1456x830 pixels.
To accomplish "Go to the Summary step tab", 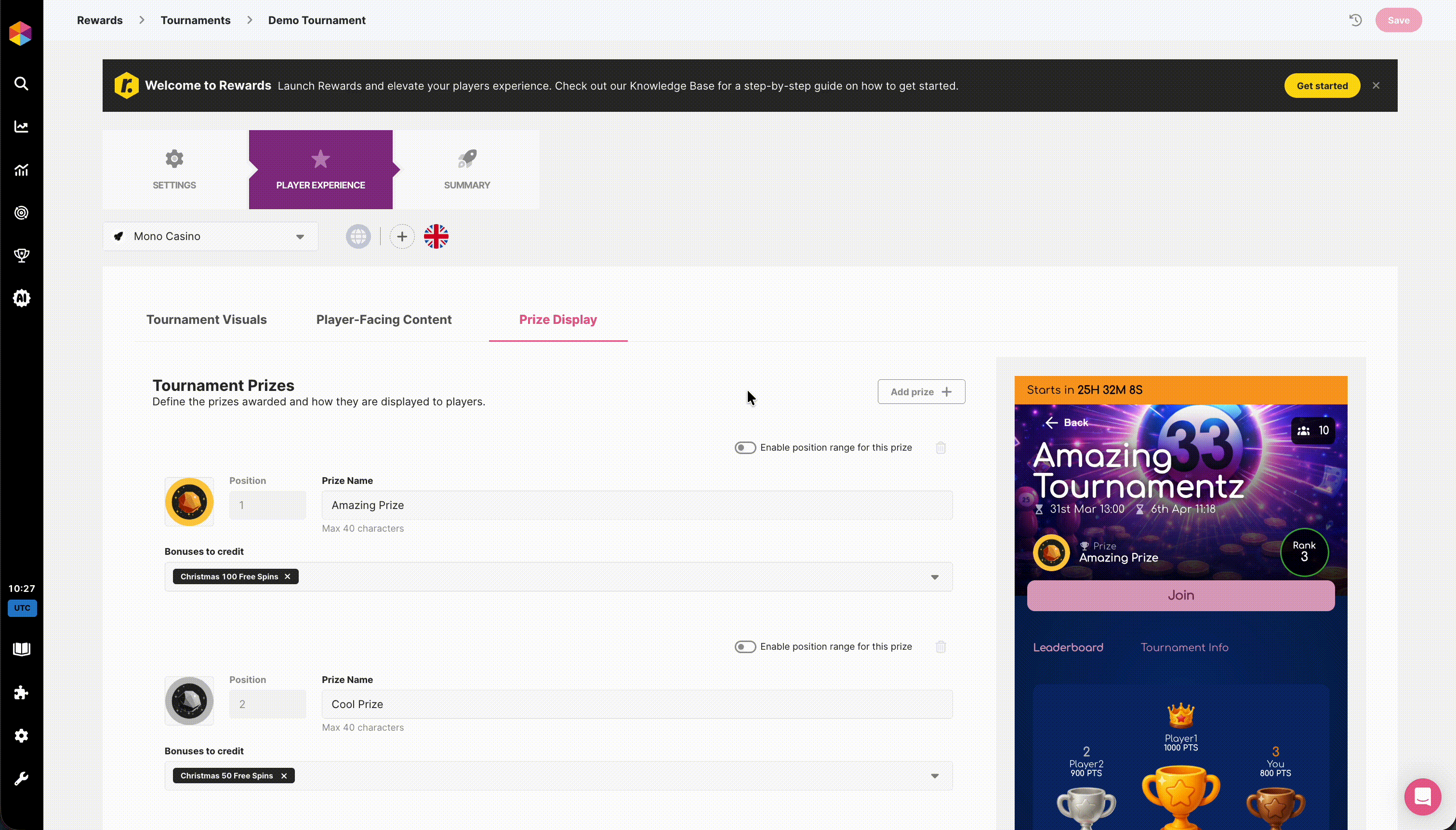I will pos(466,170).
